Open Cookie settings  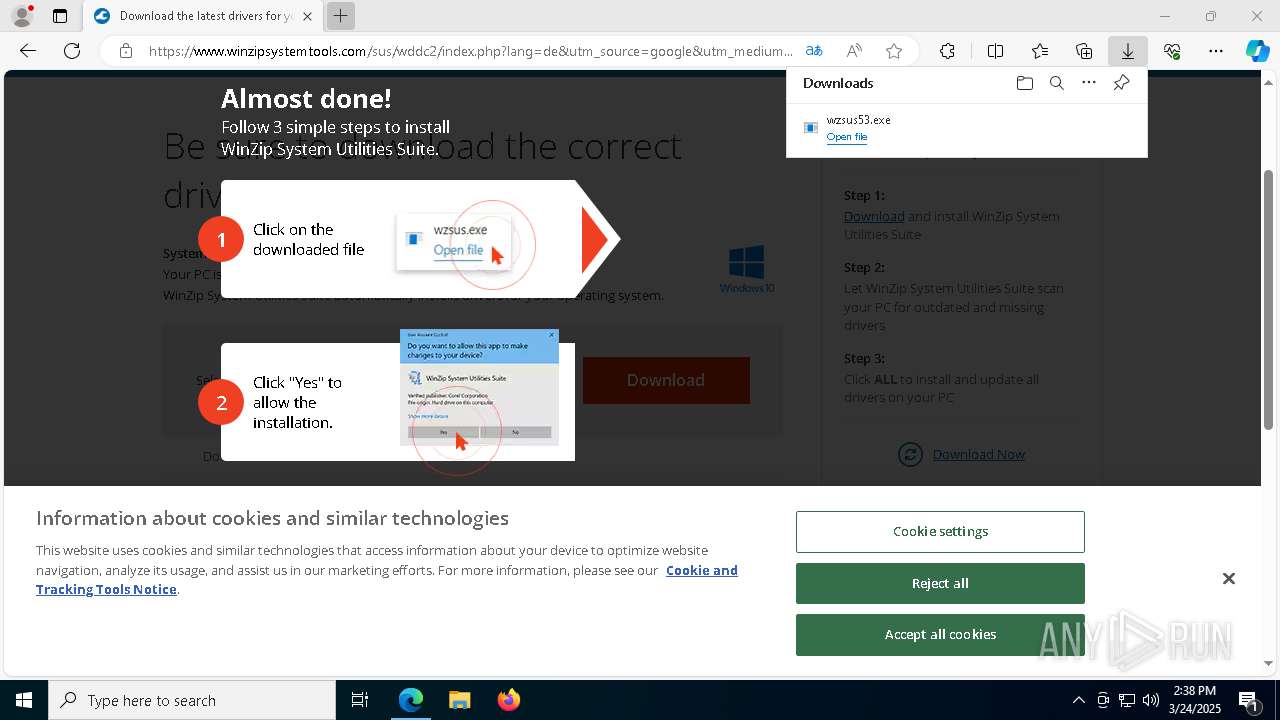click(940, 532)
